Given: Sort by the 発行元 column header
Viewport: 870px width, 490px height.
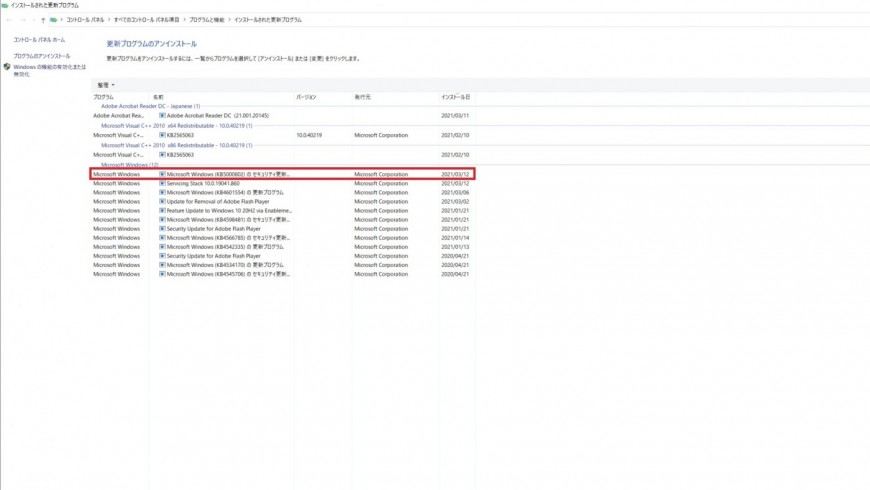Looking at the screenshot, I should (x=362, y=97).
